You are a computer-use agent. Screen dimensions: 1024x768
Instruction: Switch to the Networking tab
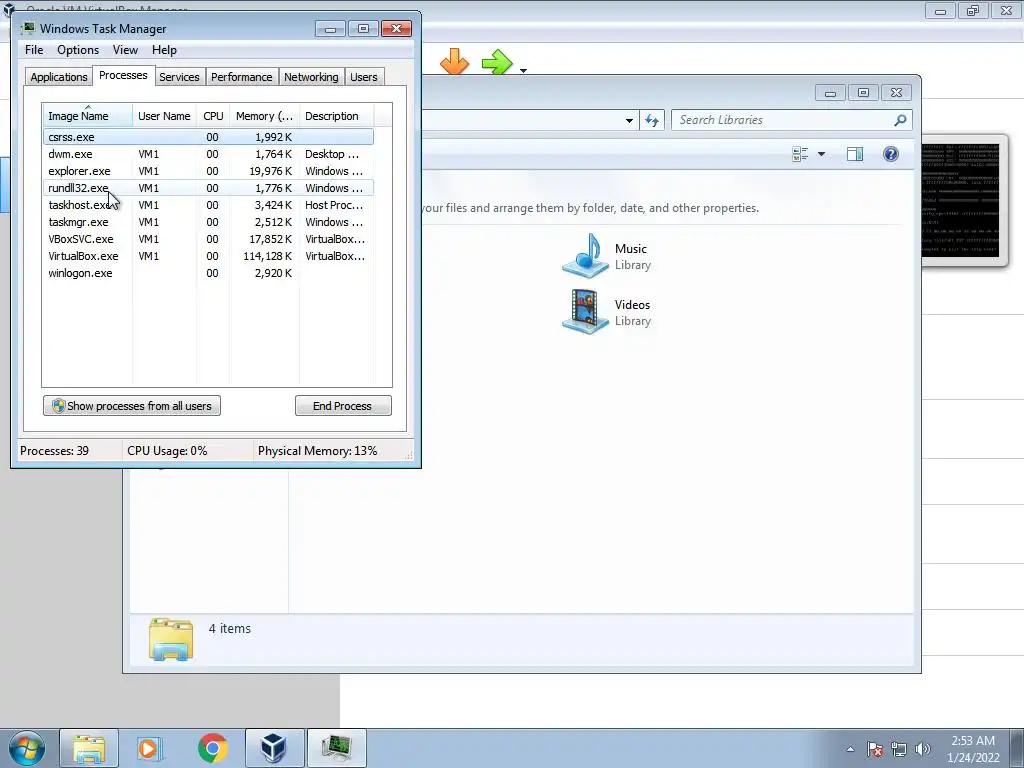click(x=311, y=77)
